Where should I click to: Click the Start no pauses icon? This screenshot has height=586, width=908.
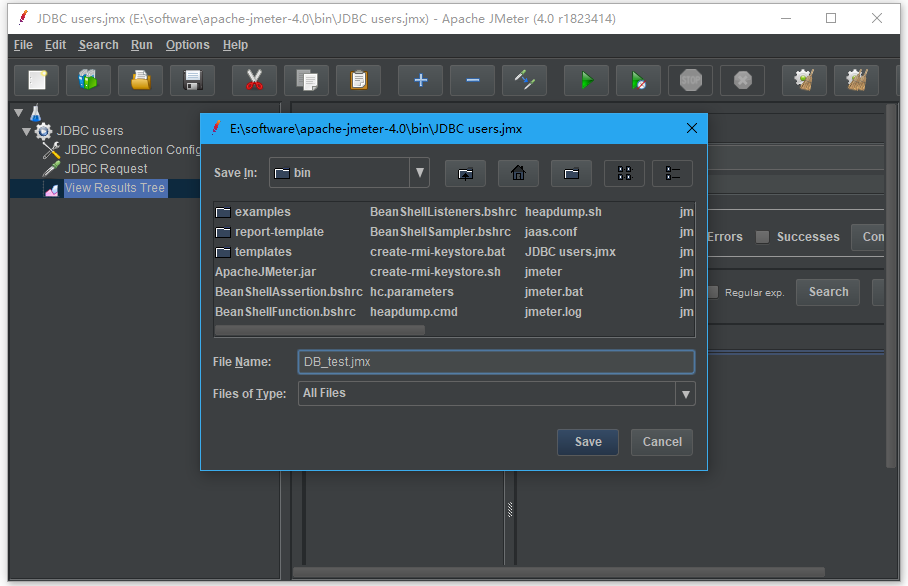[638, 80]
